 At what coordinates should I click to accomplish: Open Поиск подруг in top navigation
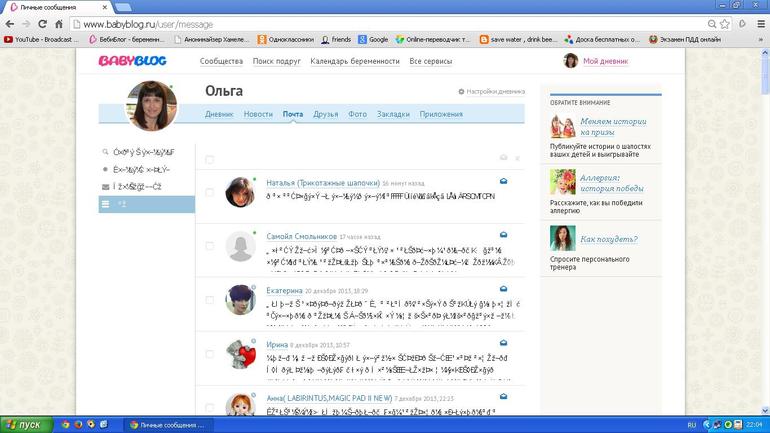[x=276, y=61]
